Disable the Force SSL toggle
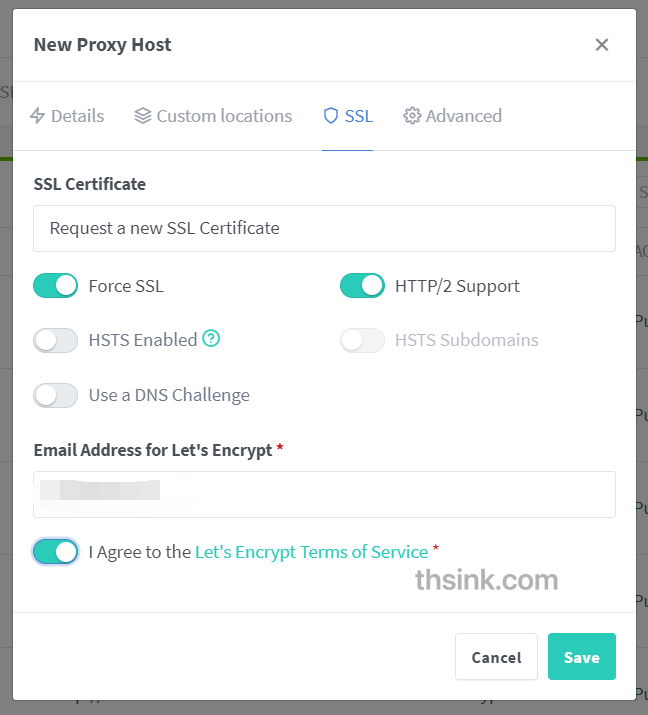The width and height of the screenshot is (648, 715). point(56,286)
